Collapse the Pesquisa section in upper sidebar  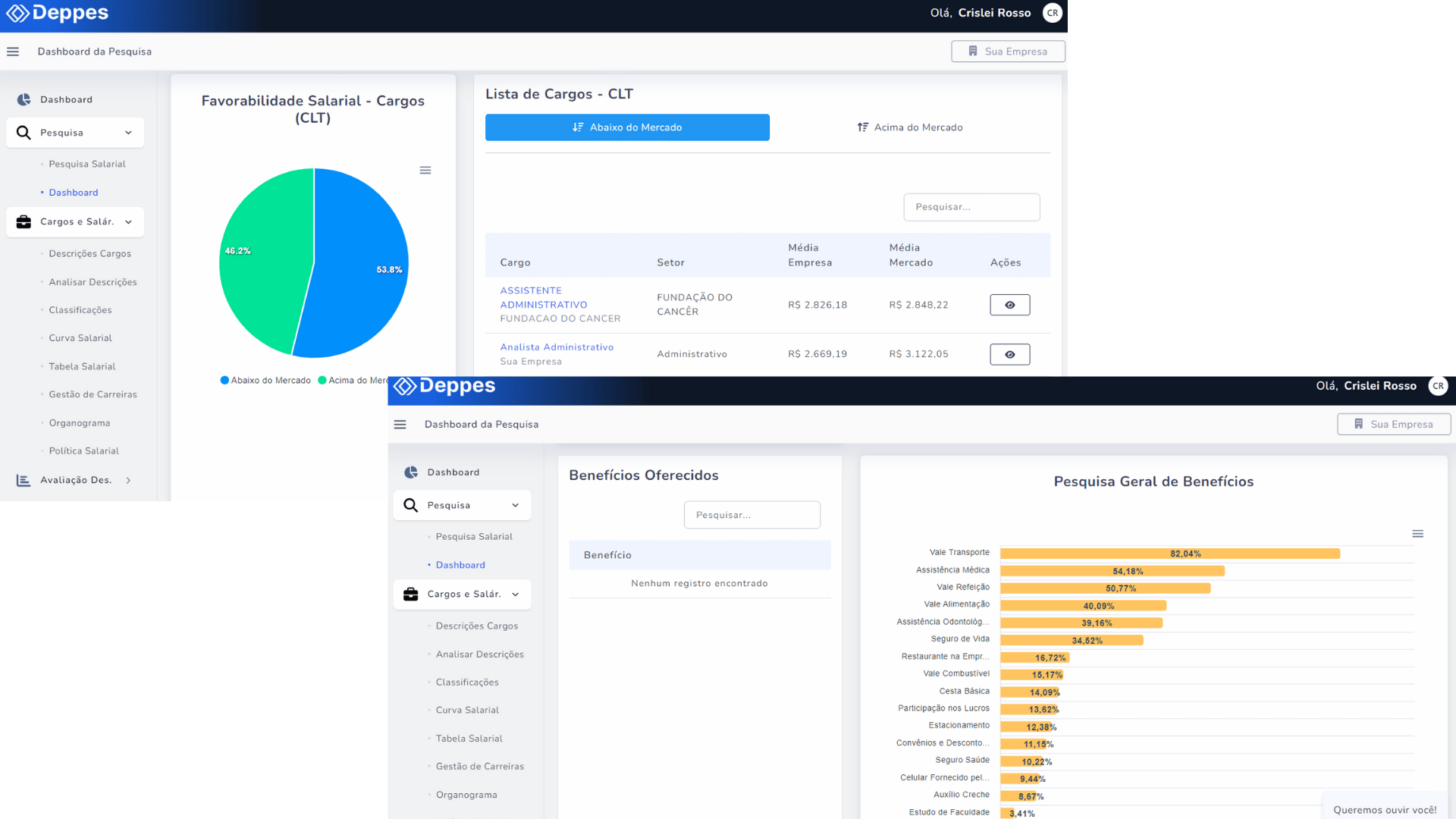[x=128, y=133]
